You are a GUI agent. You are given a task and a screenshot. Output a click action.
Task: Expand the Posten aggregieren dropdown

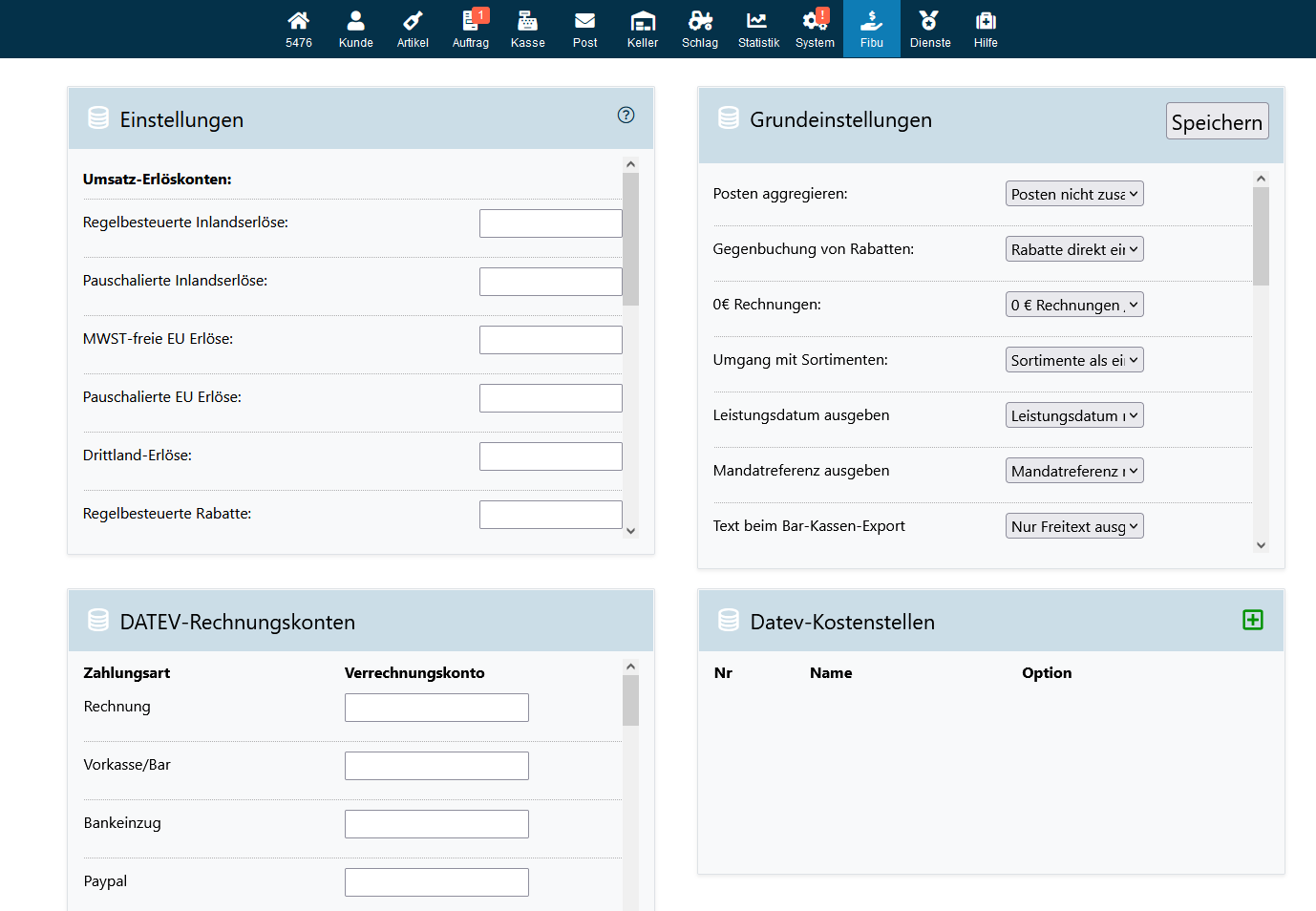1073,194
